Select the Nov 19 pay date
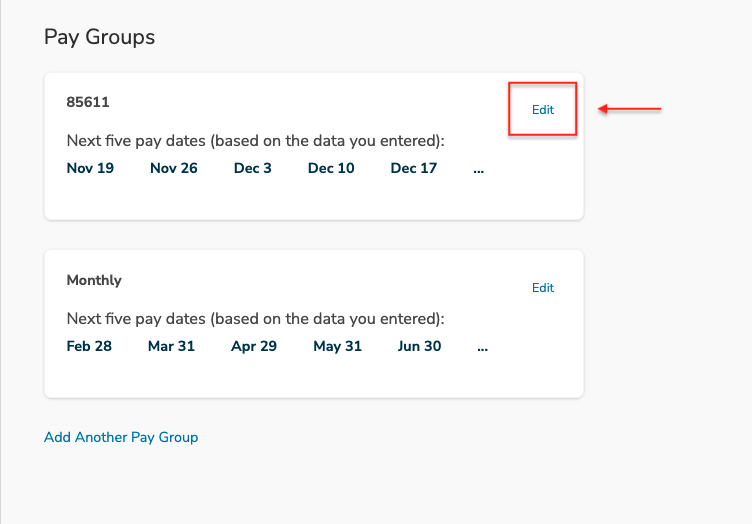This screenshot has height=524, width=752. point(90,168)
